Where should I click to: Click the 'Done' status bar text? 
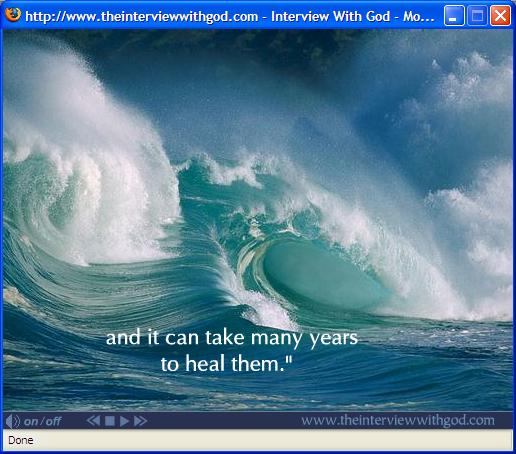point(21,440)
